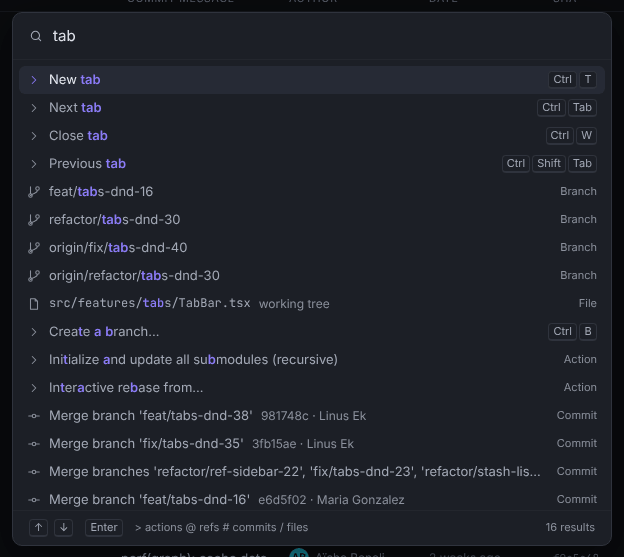Click '> actions @ refs # commits / files' hint
This screenshot has height=557, width=624.
(x=221, y=528)
